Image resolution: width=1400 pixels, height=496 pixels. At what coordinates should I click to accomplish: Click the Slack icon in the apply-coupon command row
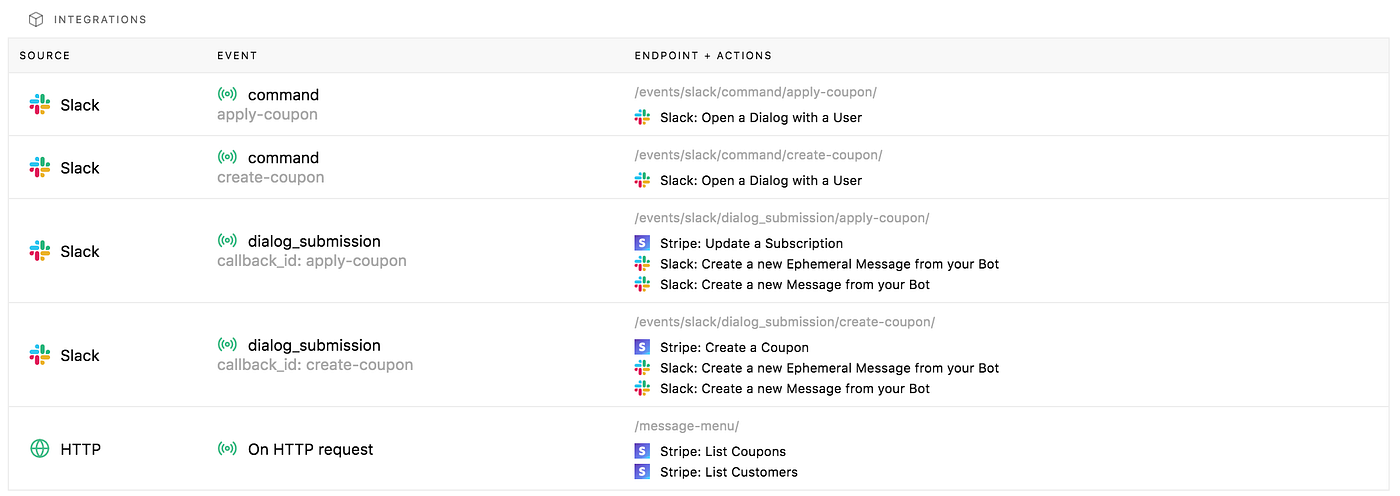(40, 105)
